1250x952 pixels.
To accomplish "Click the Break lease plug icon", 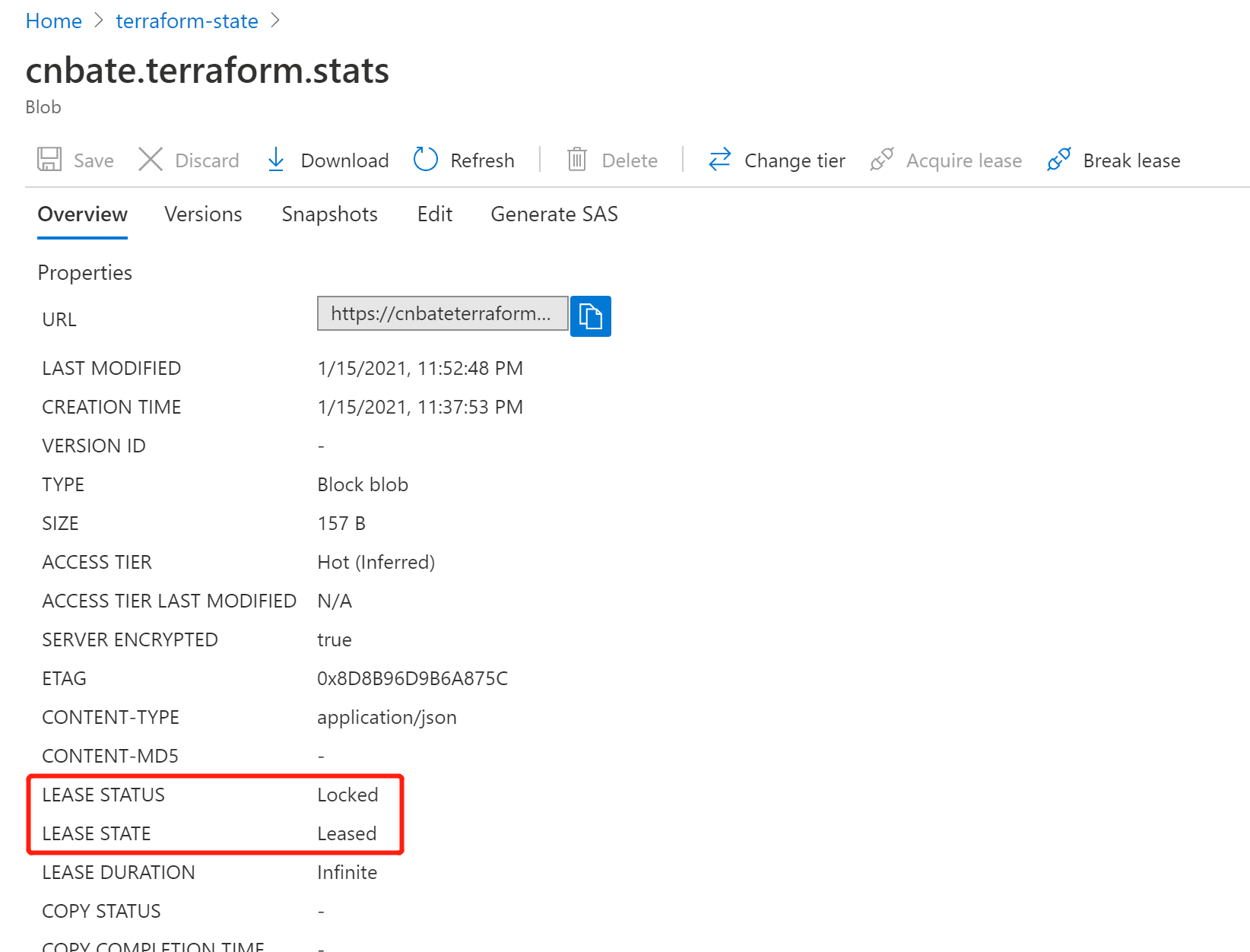I will pos(1059,160).
